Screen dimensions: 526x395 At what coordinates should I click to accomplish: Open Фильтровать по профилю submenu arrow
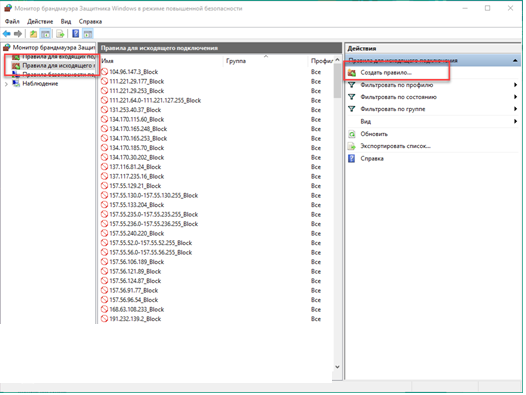[x=515, y=85]
